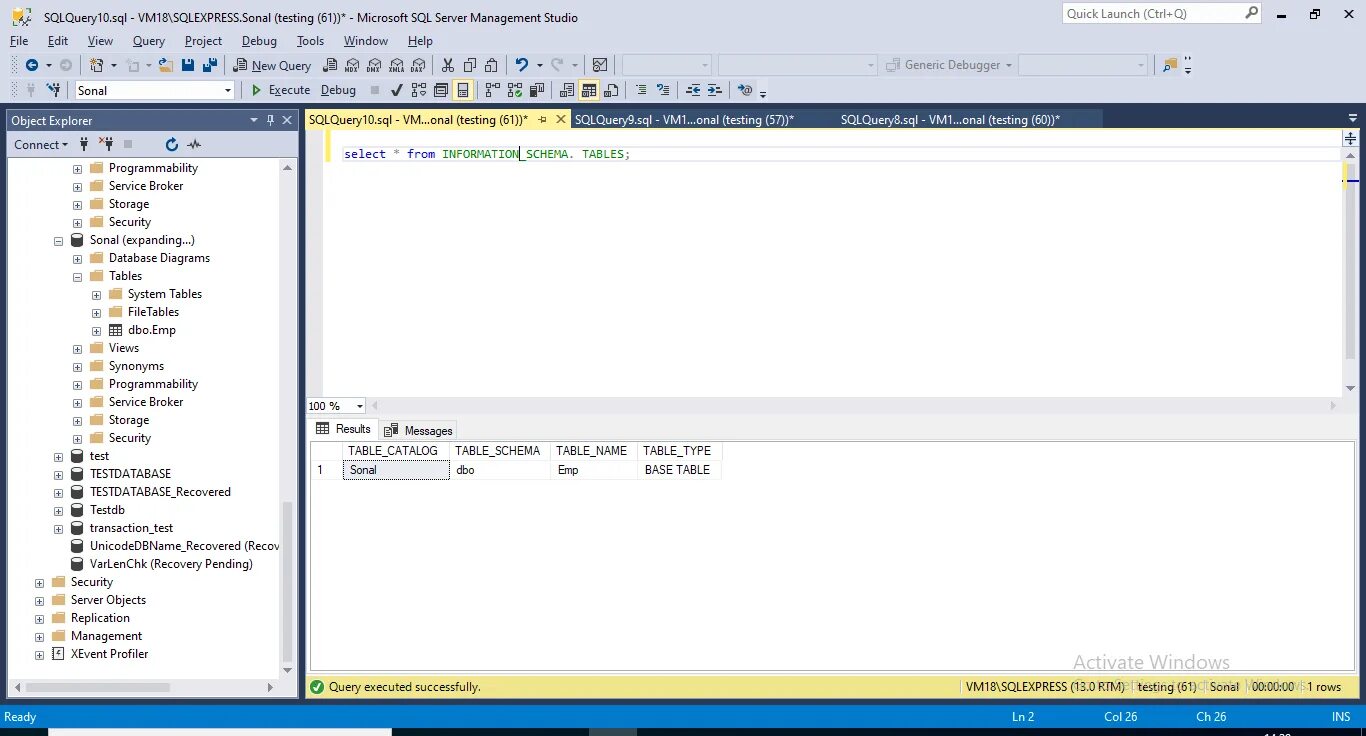Comment out the selected lines
This screenshot has height=736, width=1366.
click(641, 90)
